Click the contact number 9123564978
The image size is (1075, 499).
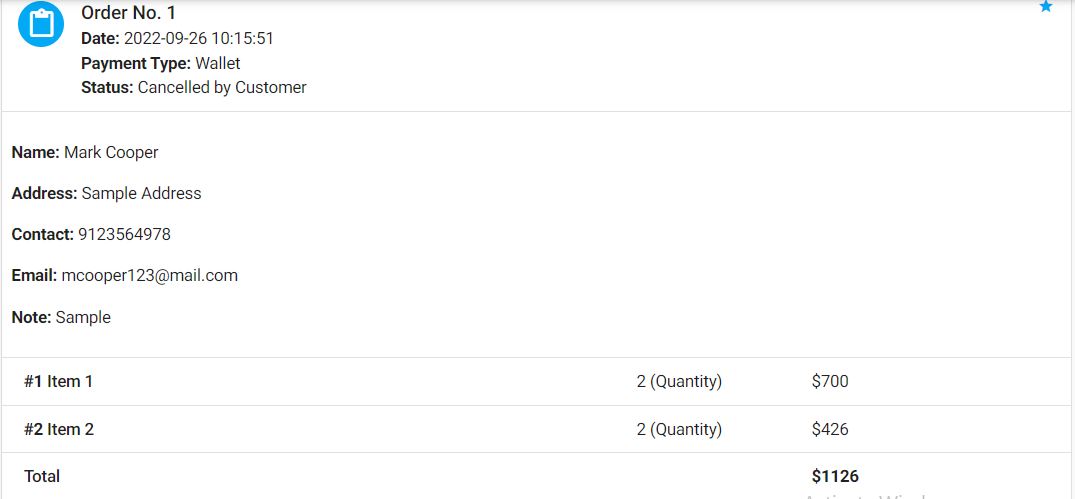[124, 234]
